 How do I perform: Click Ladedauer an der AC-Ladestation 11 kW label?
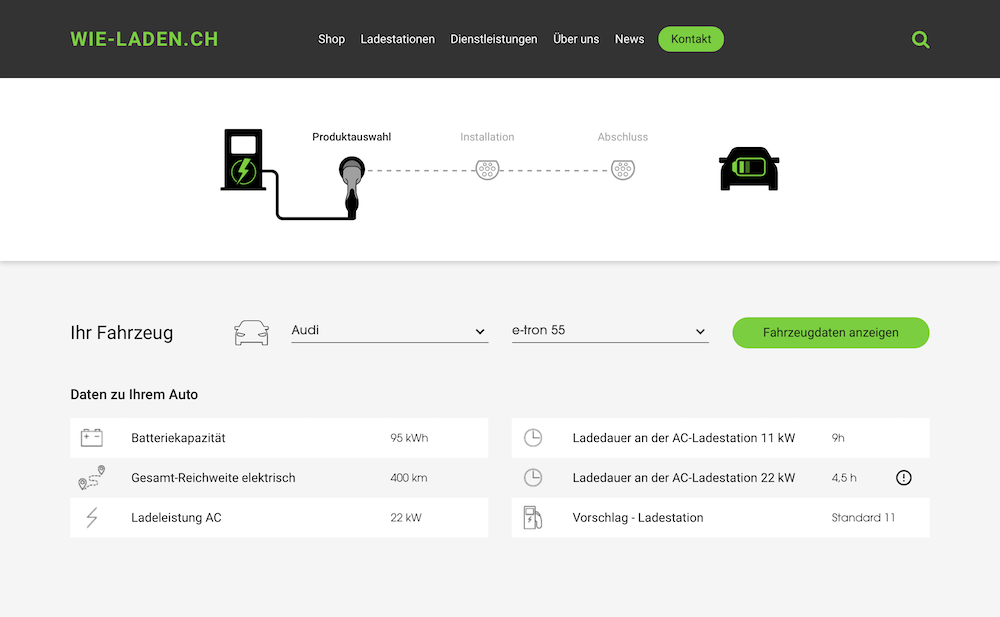(684, 438)
